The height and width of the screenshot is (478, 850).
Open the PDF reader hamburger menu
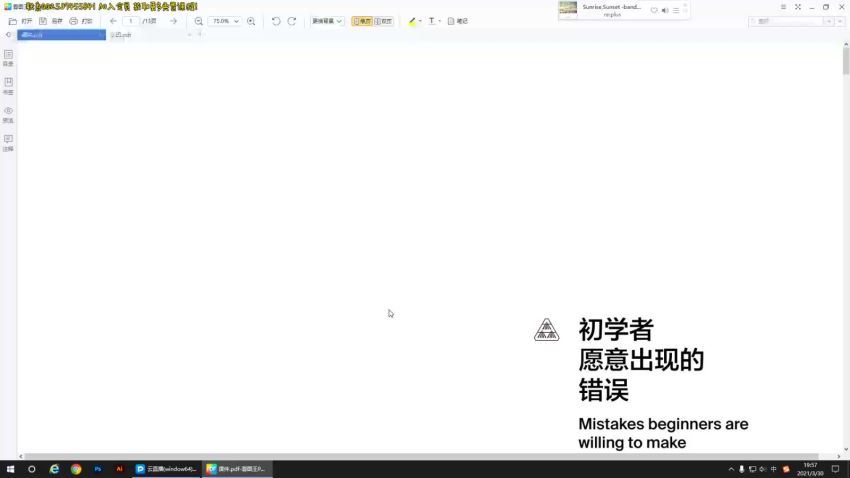pyautogui.click(x=783, y=7)
